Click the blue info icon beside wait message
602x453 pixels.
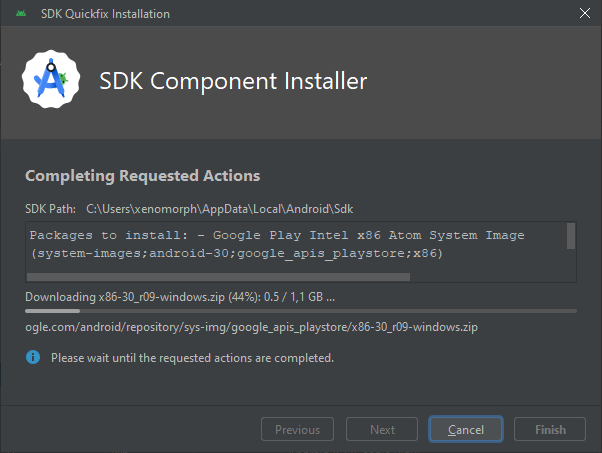point(33,357)
